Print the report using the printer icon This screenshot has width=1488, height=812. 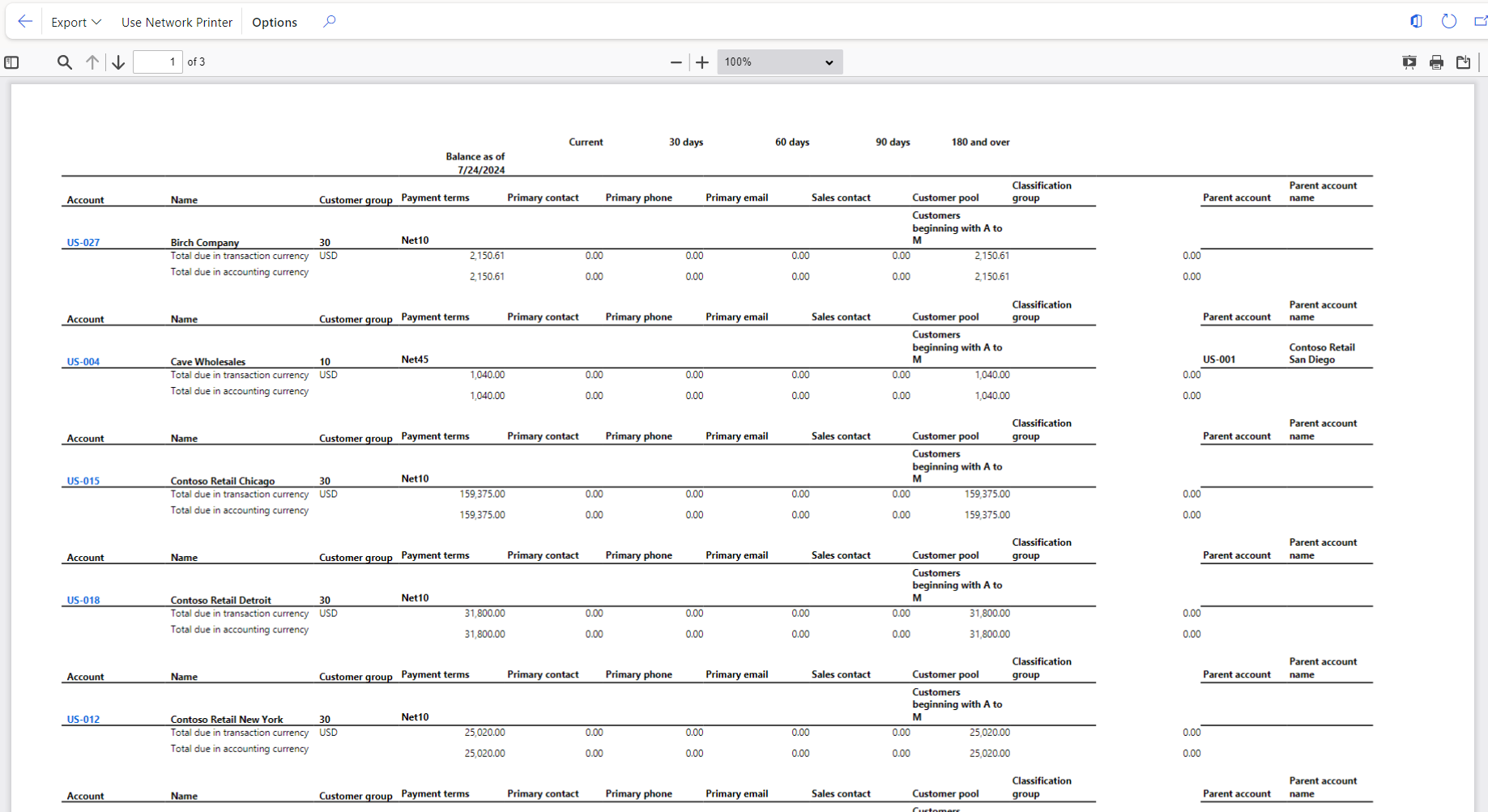click(1436, 62)
